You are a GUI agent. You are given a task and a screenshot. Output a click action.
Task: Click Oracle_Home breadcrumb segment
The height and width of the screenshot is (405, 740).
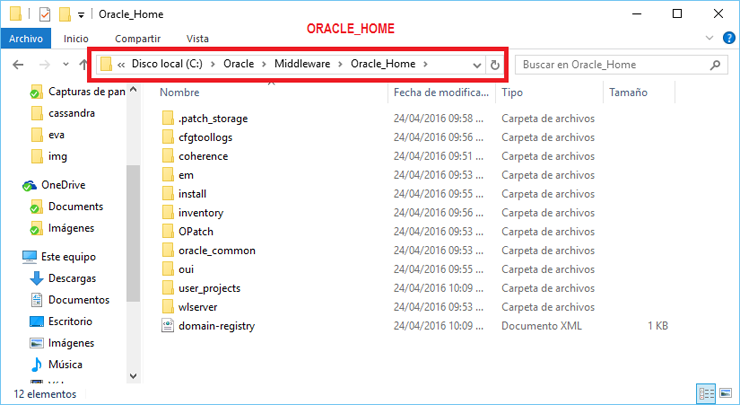tap(383, 64)
